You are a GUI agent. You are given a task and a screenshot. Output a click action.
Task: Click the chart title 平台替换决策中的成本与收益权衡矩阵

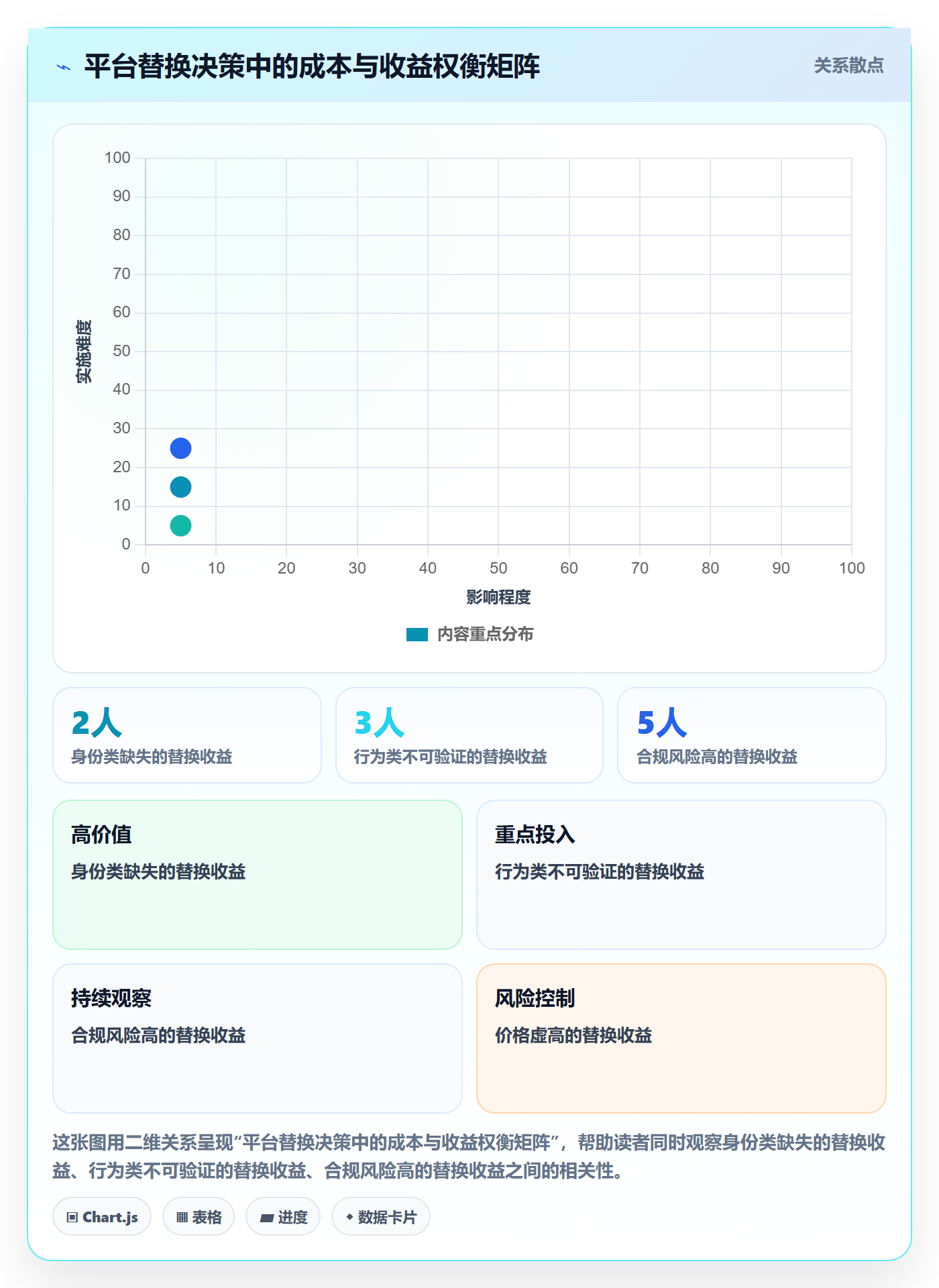tap(312, 66)
